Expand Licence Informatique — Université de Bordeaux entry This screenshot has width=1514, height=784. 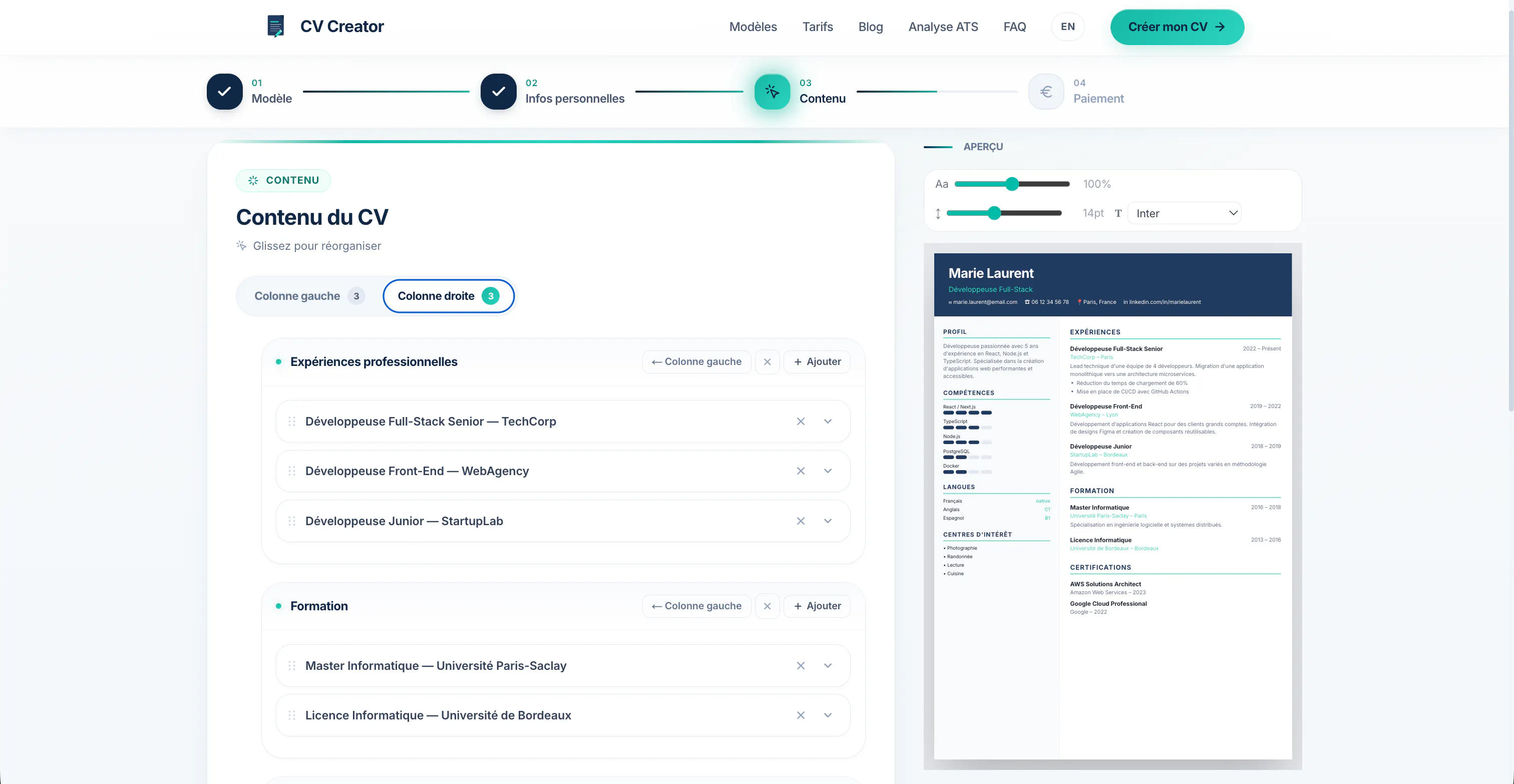(828, 715)
